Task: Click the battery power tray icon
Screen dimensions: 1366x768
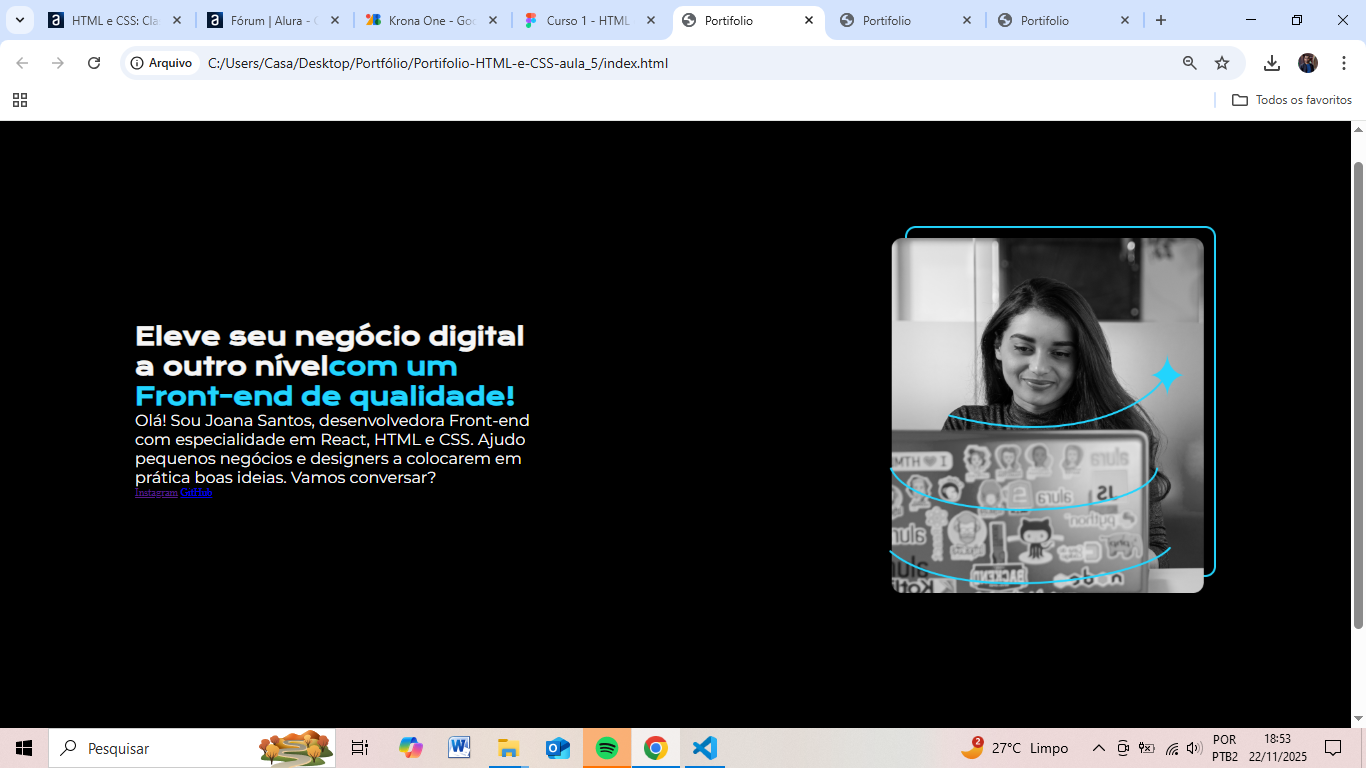Action: tap(1147, 748)
